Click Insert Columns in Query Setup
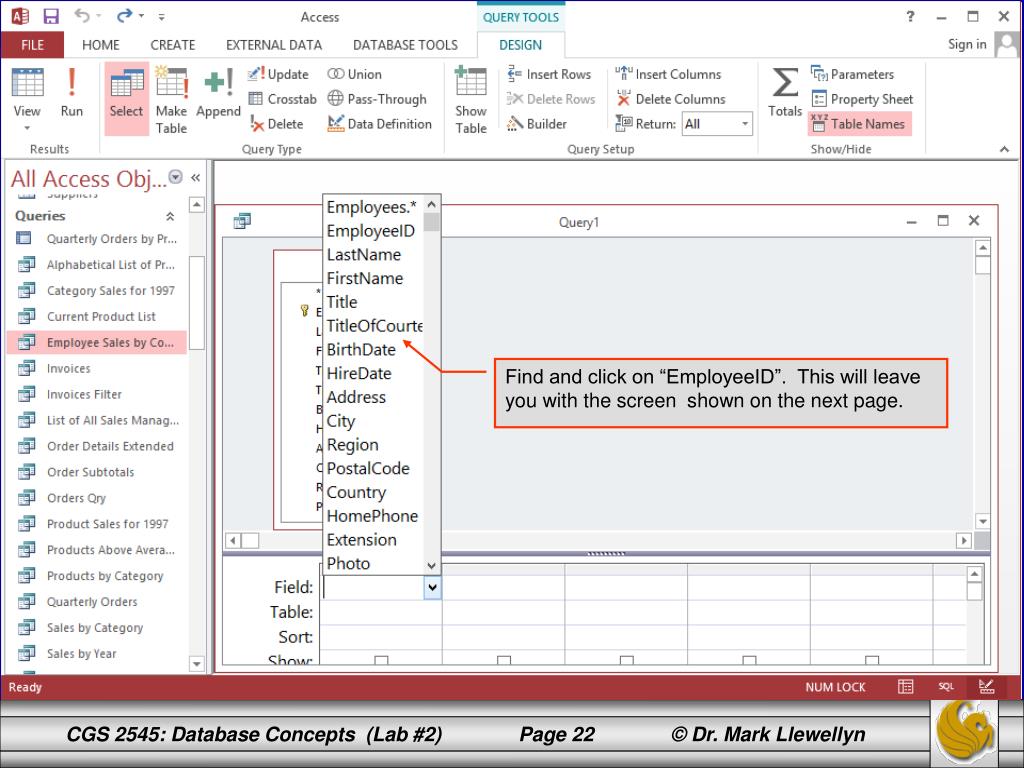 pos(668,74)
